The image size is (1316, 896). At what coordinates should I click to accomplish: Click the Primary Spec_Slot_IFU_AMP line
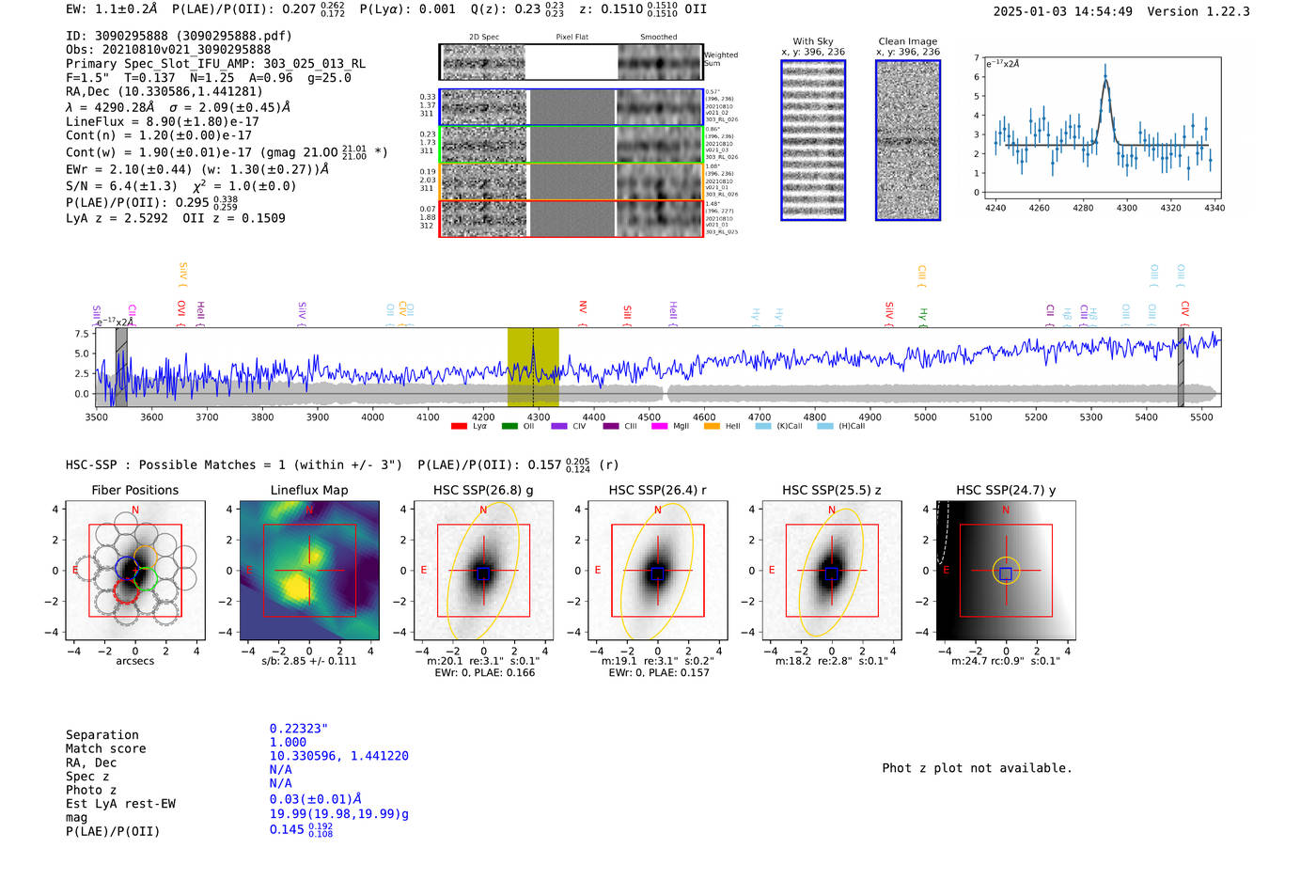click(x=215, y=63)
